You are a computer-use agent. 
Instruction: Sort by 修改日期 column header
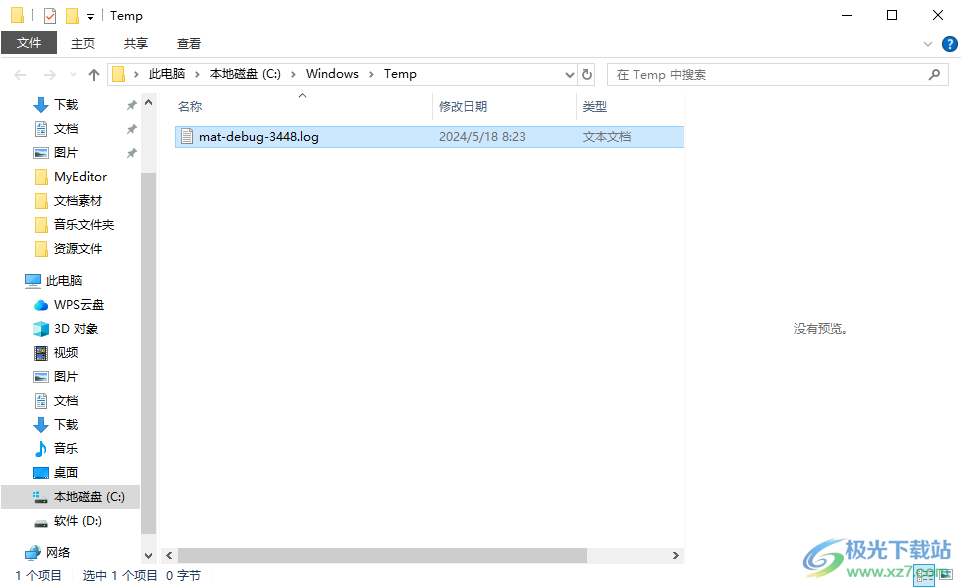(463, 107)
